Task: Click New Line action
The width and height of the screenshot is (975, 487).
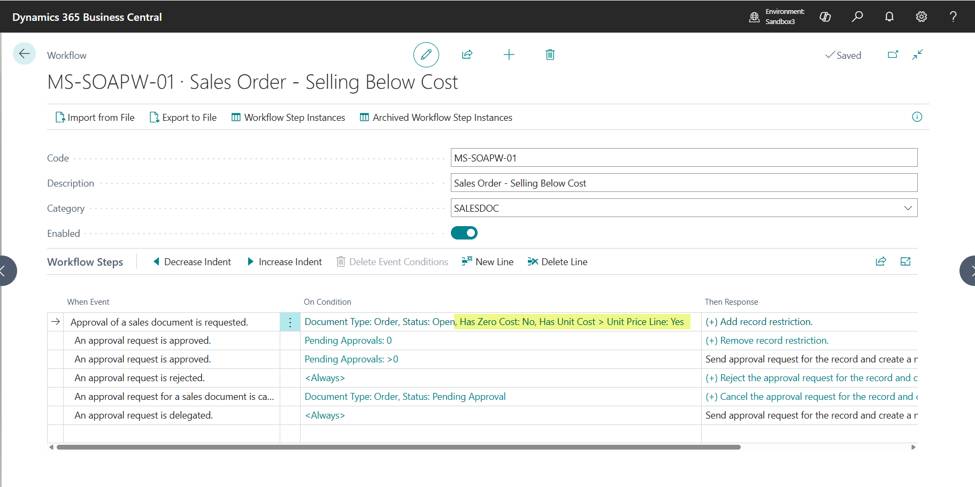Action: click(x=488, y=262)
